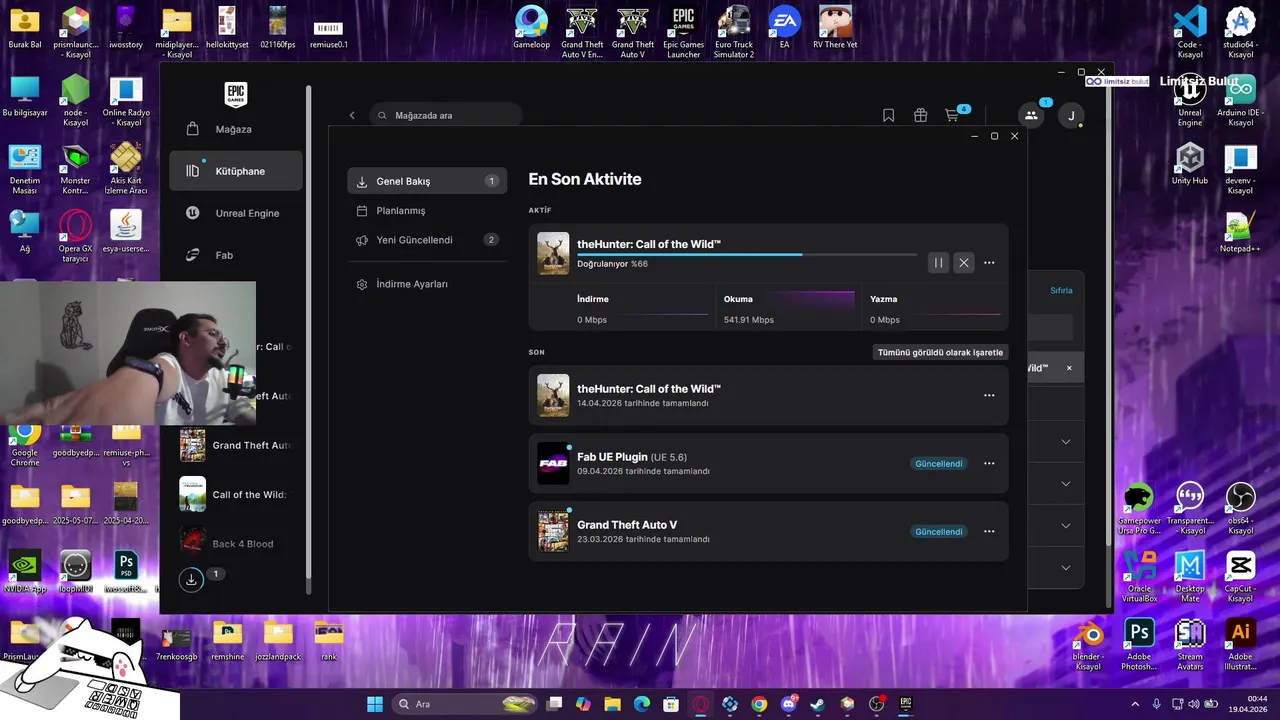
Task: Open more options for Fab UE Plugin
Action: pyautogui.click(x=989, y=463)
